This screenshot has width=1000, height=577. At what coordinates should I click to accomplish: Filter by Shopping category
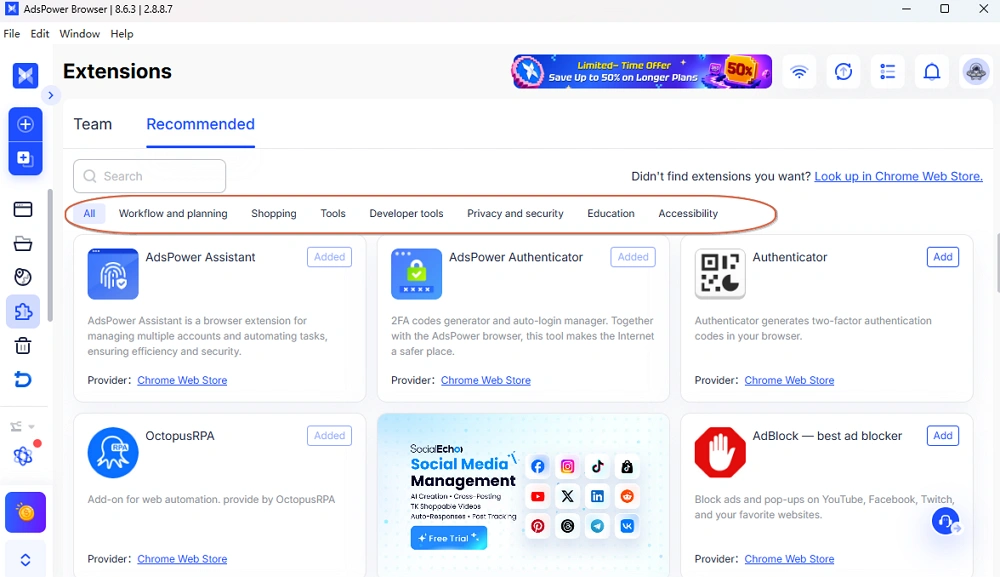[274, 214]
